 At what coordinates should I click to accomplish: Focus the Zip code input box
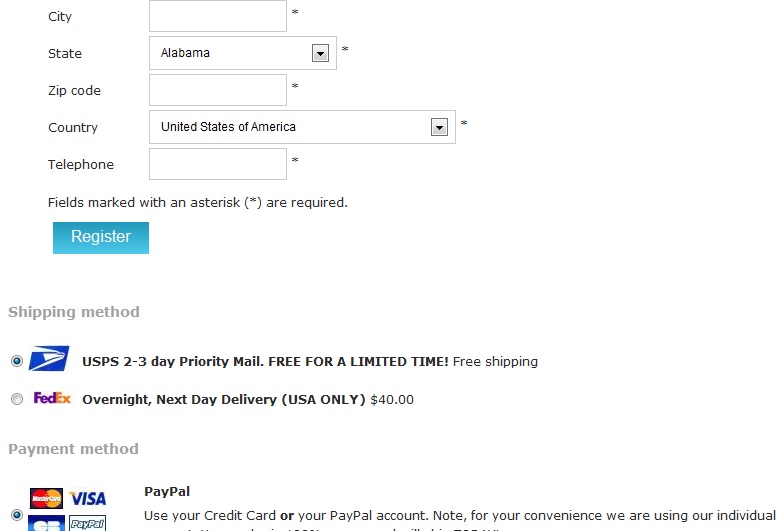pos(218,90)
